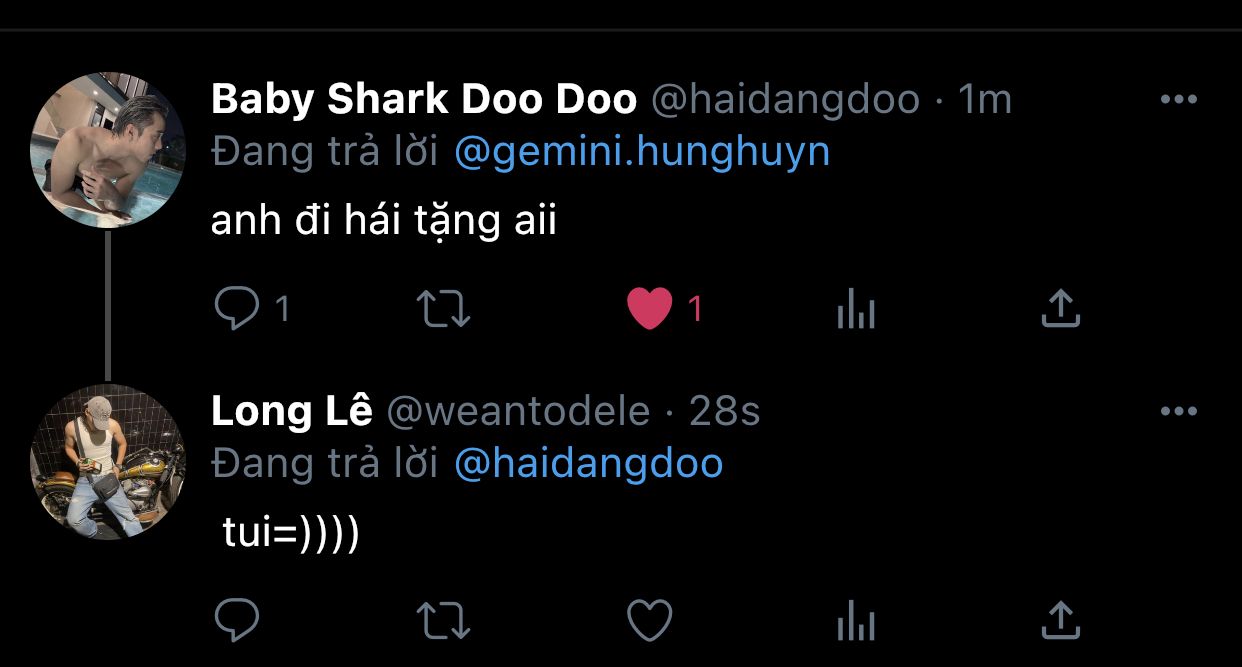Screen dimensions: 1242x667
Task: Open the blue @haidangdoo mention link
Action: (x=588, y=464)
